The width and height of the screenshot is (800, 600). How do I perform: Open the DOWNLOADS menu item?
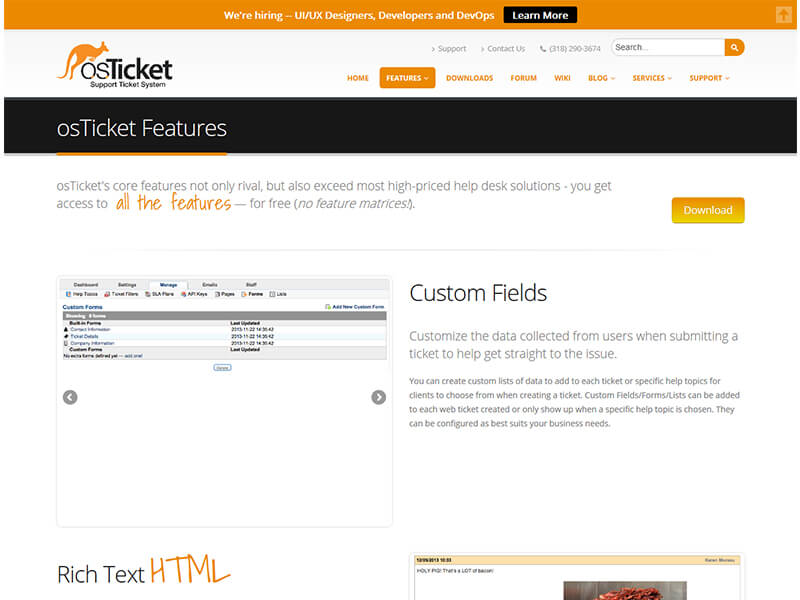[x=469, y=78]
